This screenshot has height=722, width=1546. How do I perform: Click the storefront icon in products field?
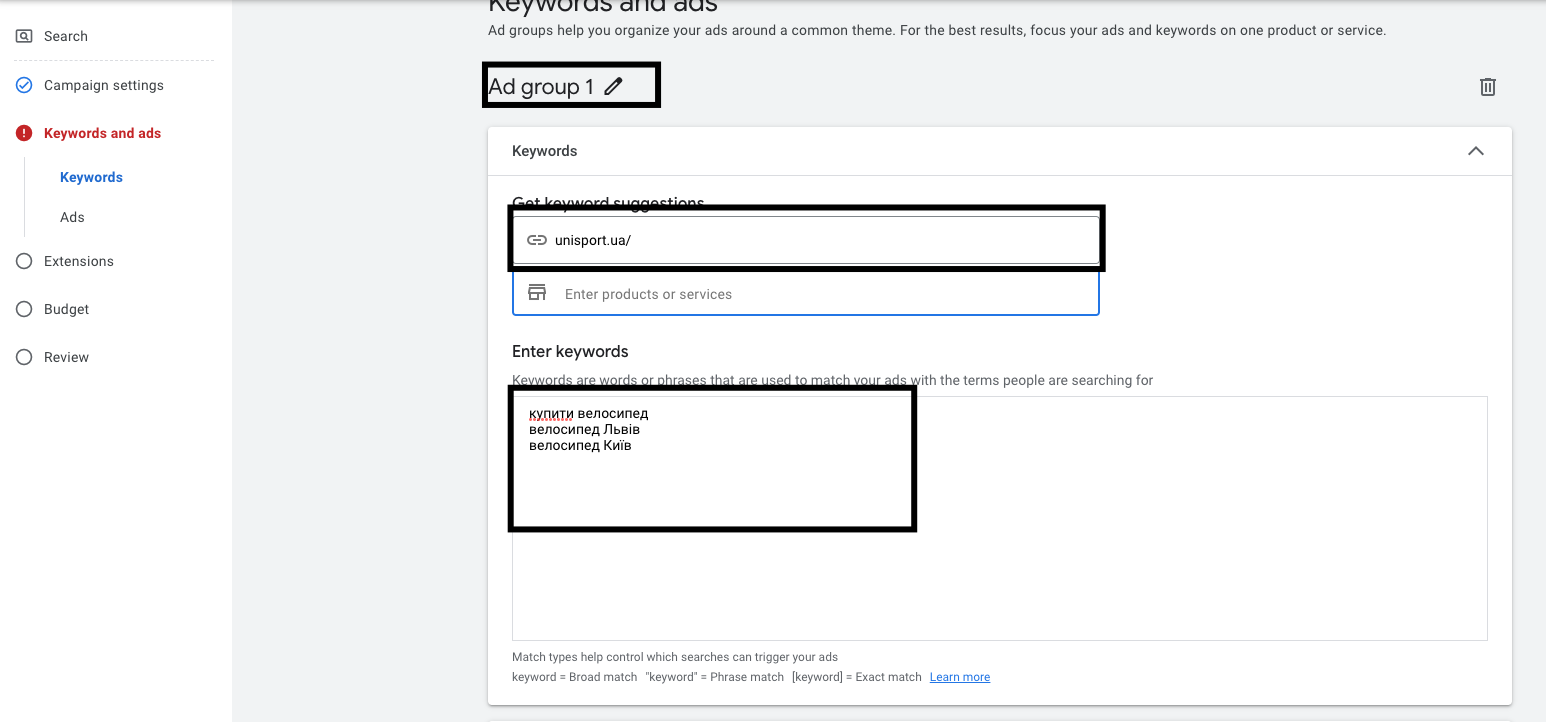coord(537,293)
